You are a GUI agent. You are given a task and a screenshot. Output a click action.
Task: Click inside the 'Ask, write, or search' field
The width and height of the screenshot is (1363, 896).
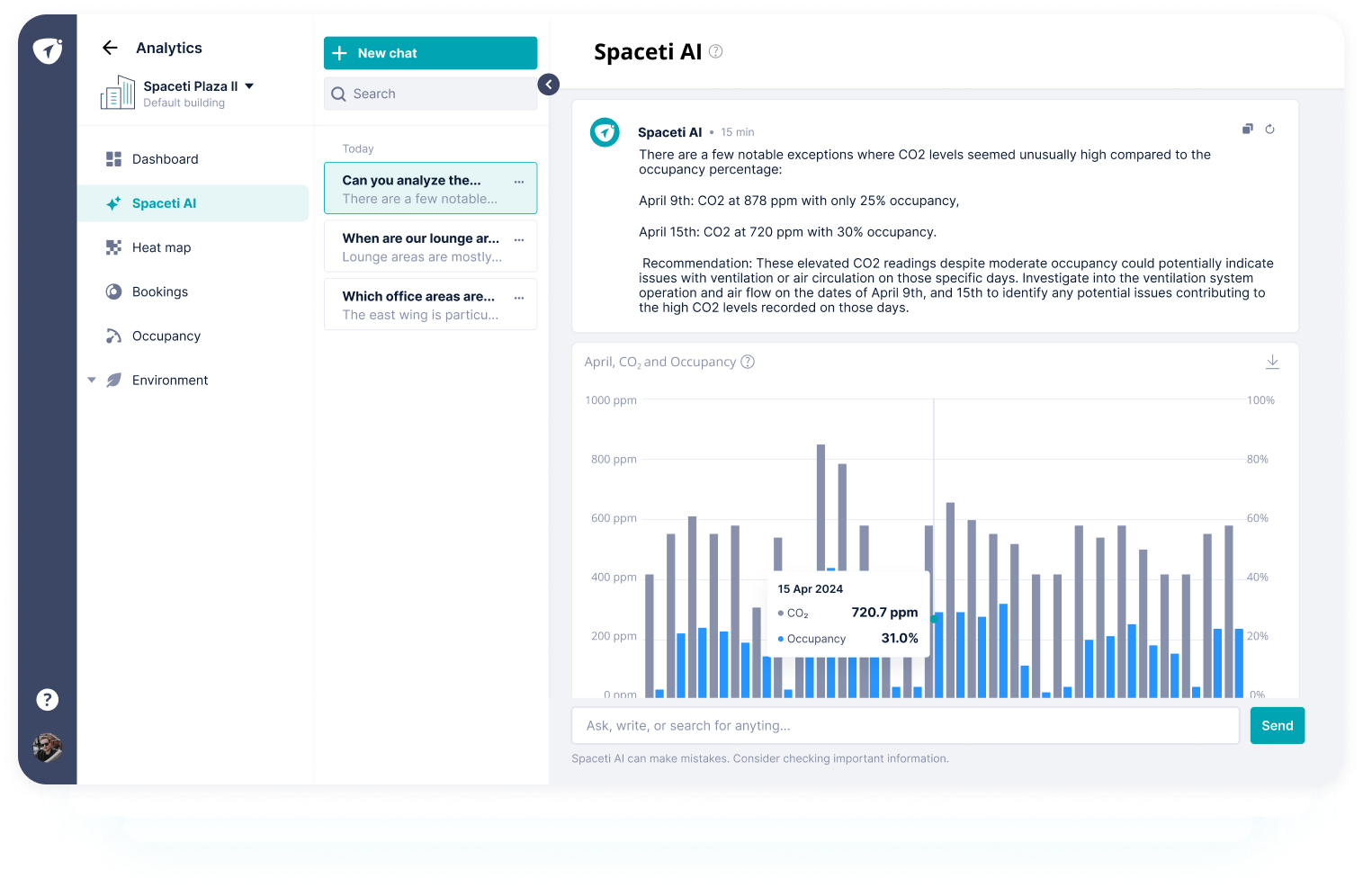[905, 725]
